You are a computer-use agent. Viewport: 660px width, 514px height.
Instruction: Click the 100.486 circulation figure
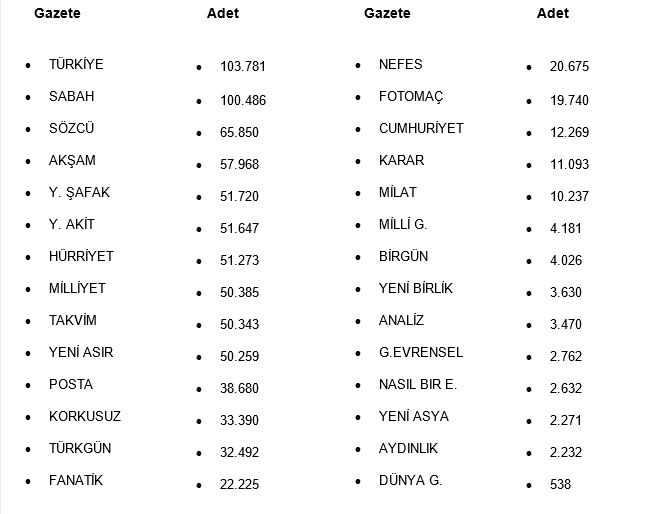tap(243, 100)
